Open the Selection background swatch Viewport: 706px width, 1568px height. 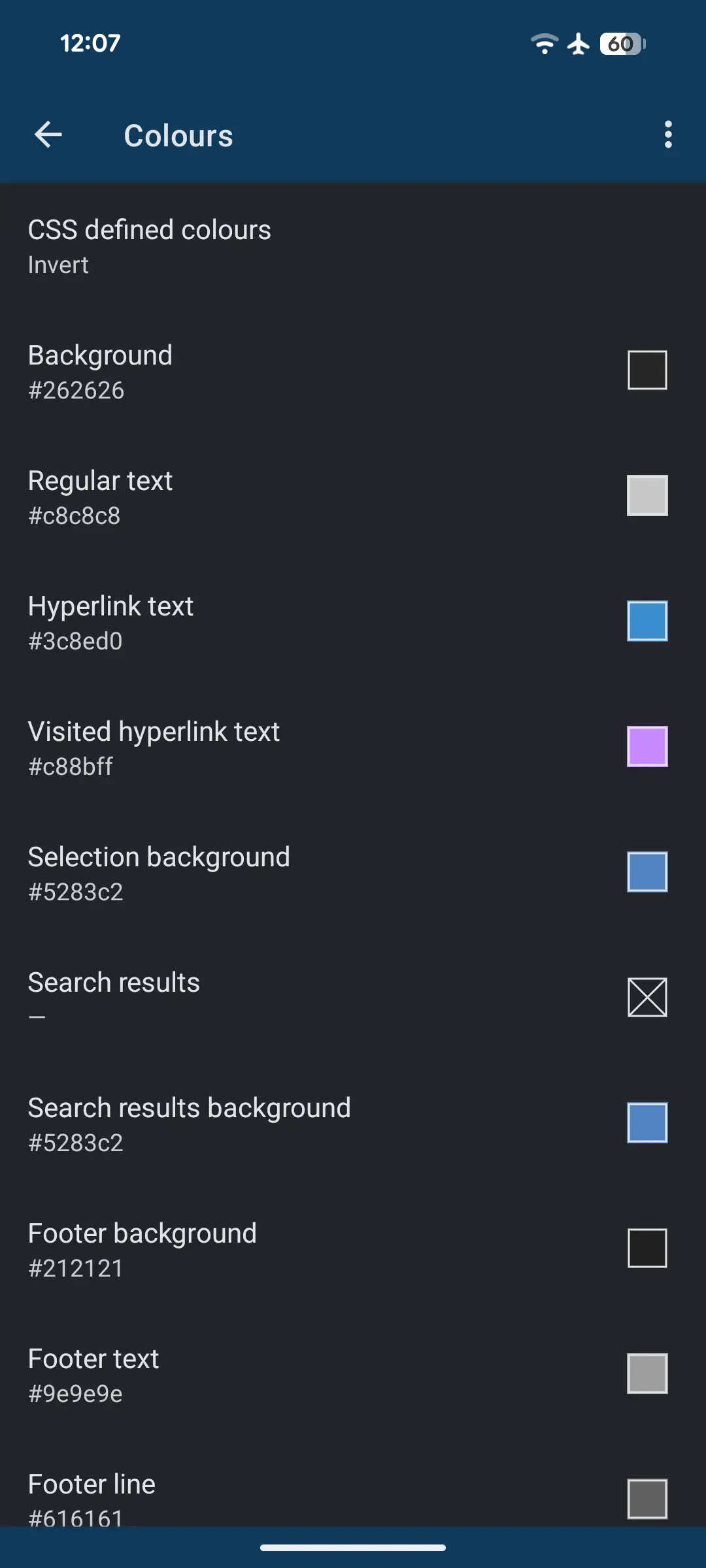647,872
